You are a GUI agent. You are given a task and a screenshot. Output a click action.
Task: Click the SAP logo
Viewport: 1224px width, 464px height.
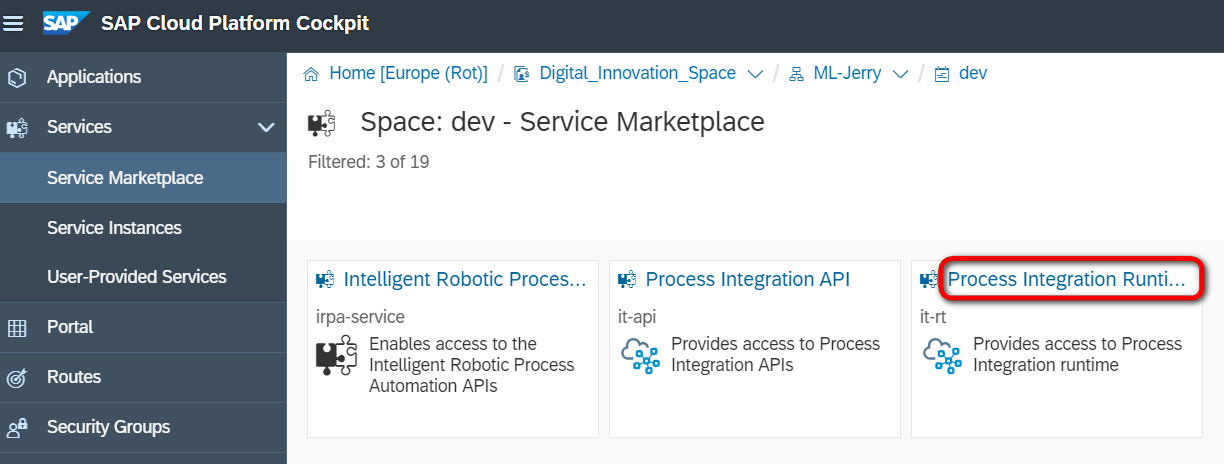point(67,22)
